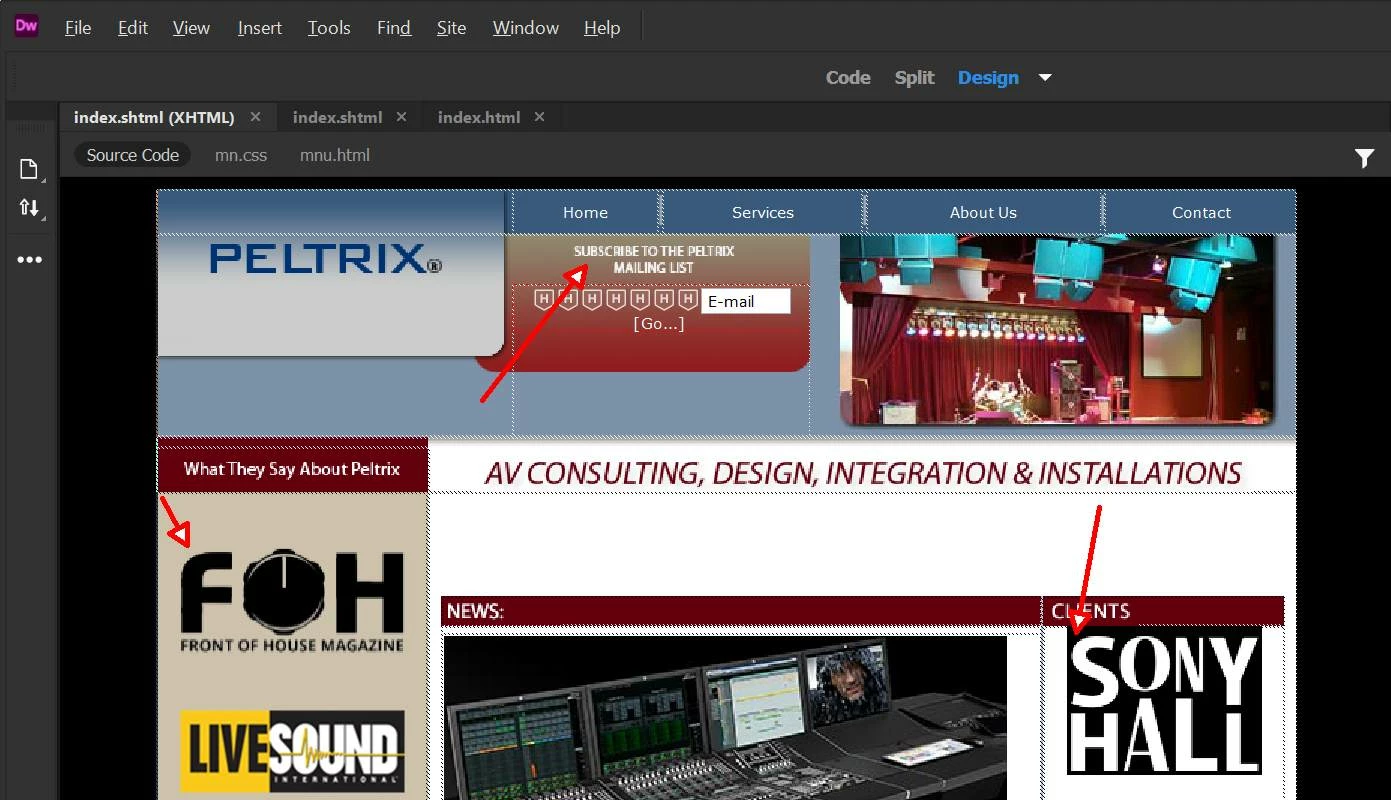Open the Open Documents sidebar icon
1391x800 pixels.
(30, 169)
